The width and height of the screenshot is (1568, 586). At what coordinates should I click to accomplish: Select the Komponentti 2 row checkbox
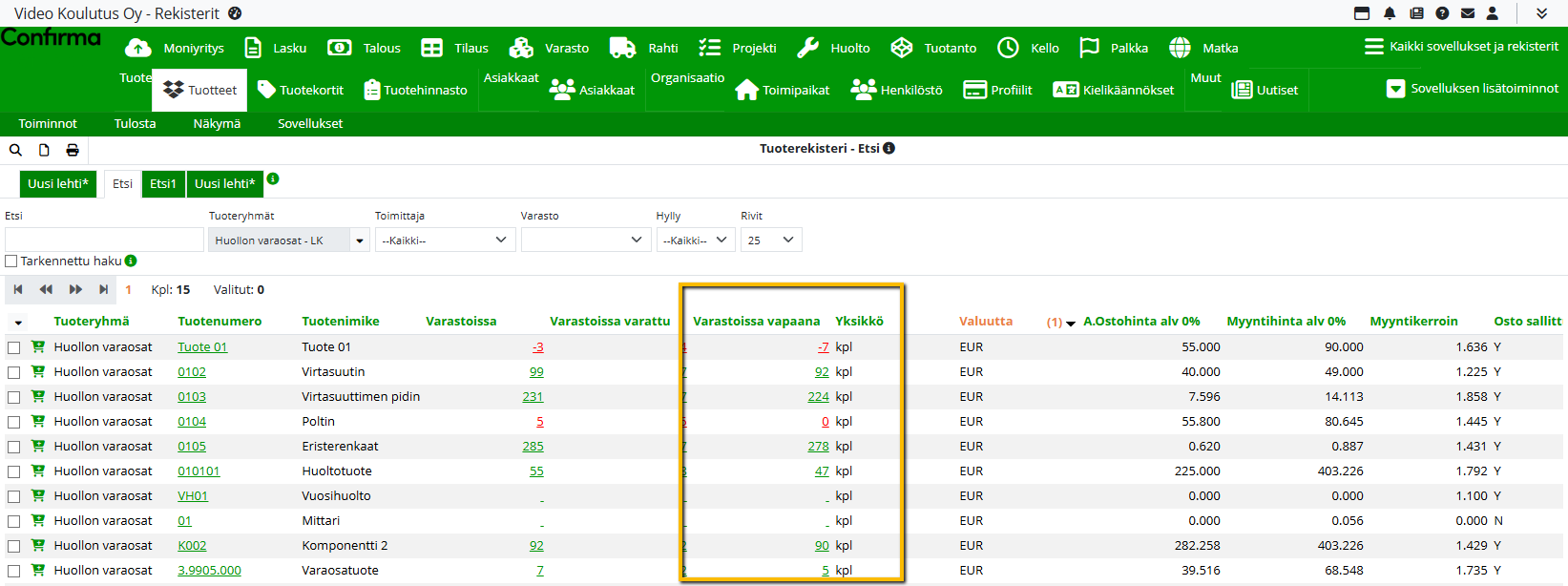[14, 546]
